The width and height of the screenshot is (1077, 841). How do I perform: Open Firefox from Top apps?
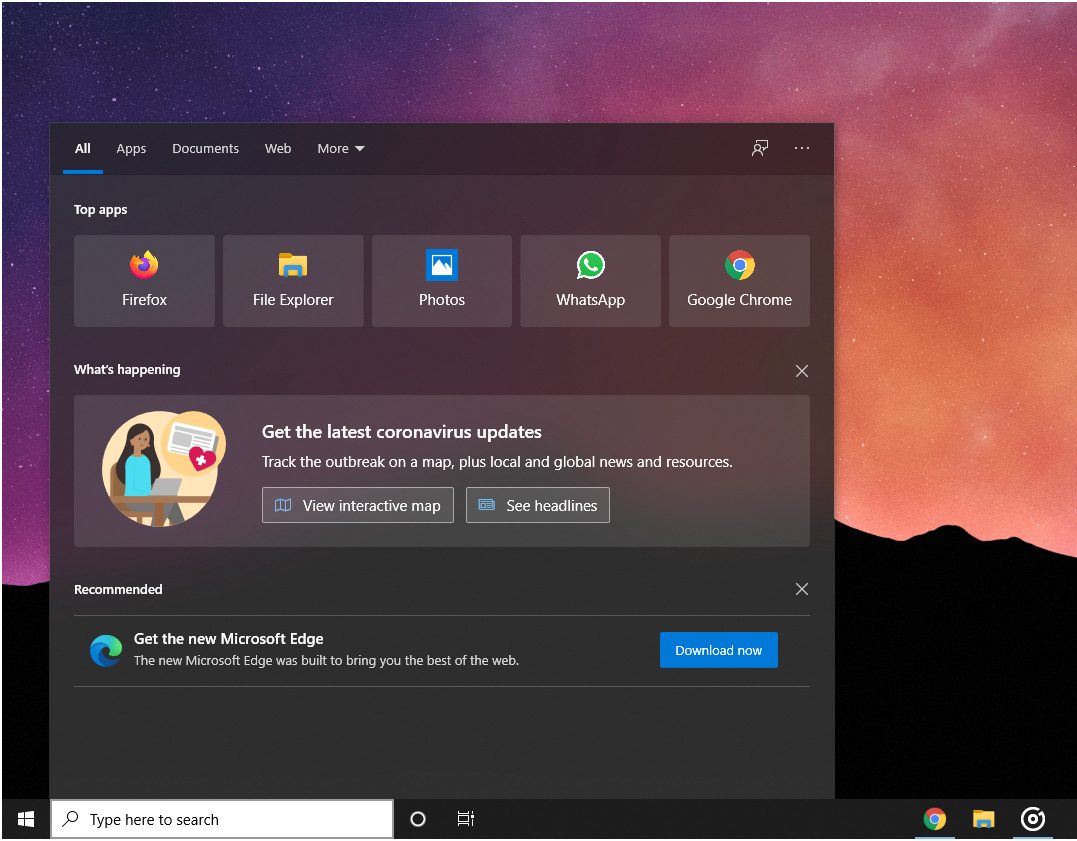pos(144,280)
